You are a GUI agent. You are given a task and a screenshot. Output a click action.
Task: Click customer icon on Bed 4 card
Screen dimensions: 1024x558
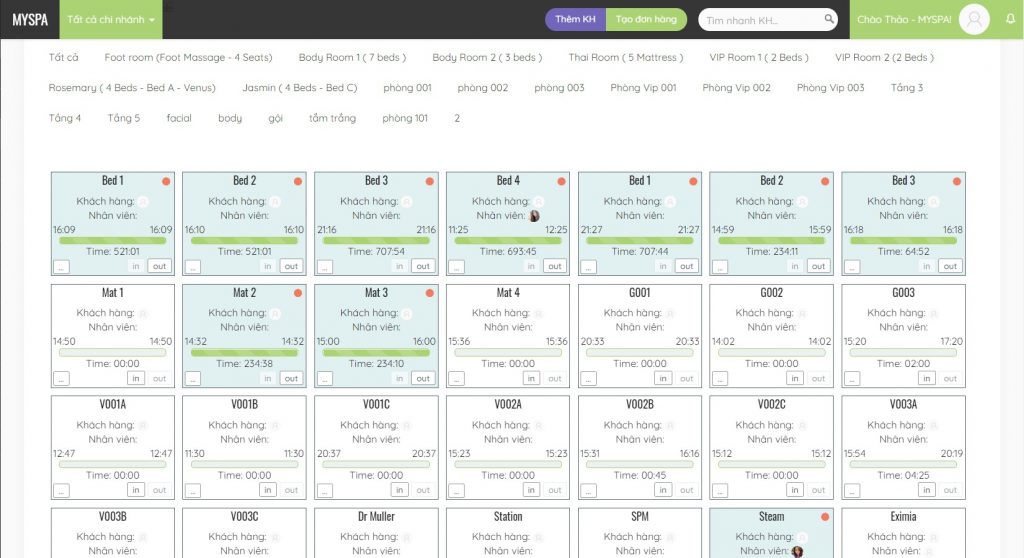(x=538, y=201)
